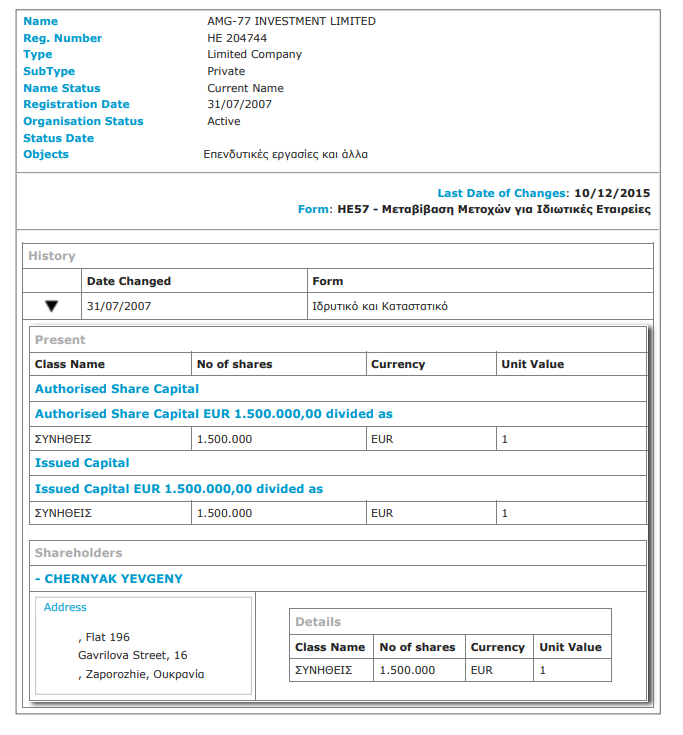
Task: Click the Address label in shareholder box
Action: (x=65, y=607)
